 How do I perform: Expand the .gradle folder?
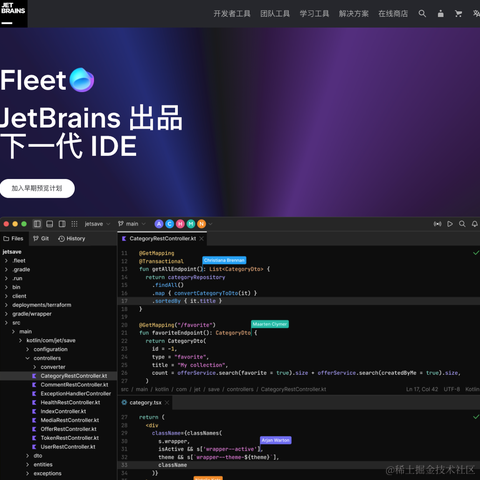click(x=6, y=269)
